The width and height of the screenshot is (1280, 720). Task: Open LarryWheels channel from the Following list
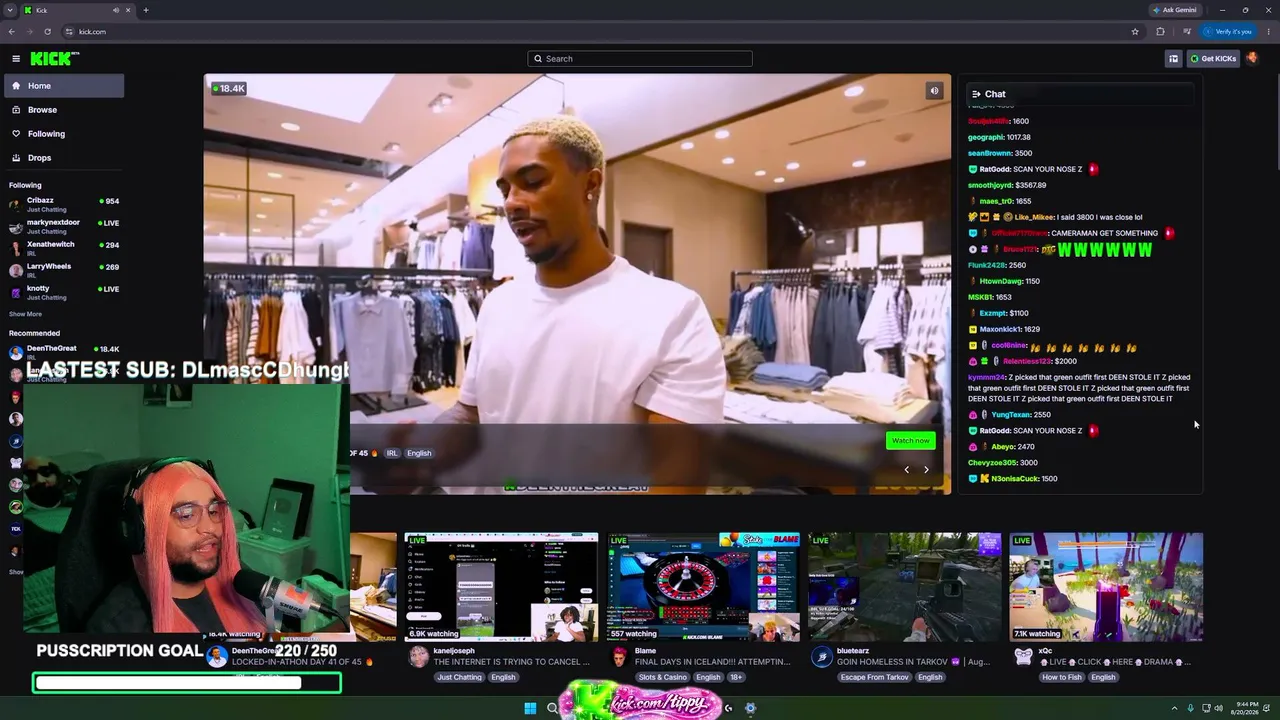coord(64,270)
